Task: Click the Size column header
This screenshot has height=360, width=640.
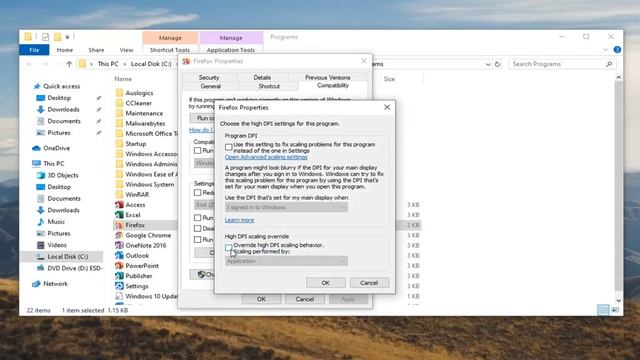Action: tap(389, 79)
